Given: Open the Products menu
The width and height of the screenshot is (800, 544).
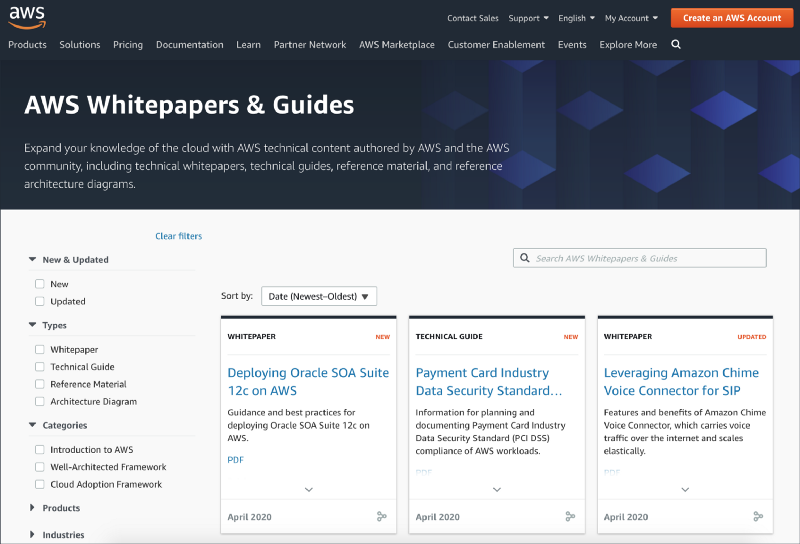Looking at the screenshot, I should point(28,44).
